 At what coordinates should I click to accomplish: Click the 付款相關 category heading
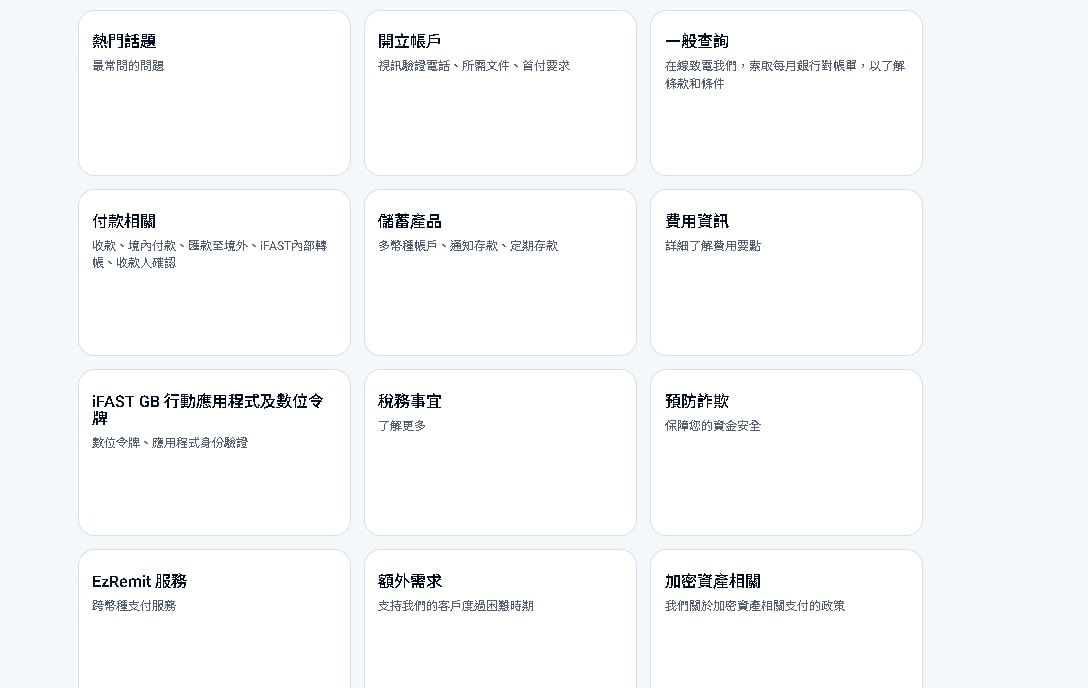click(x=124, y=221)
